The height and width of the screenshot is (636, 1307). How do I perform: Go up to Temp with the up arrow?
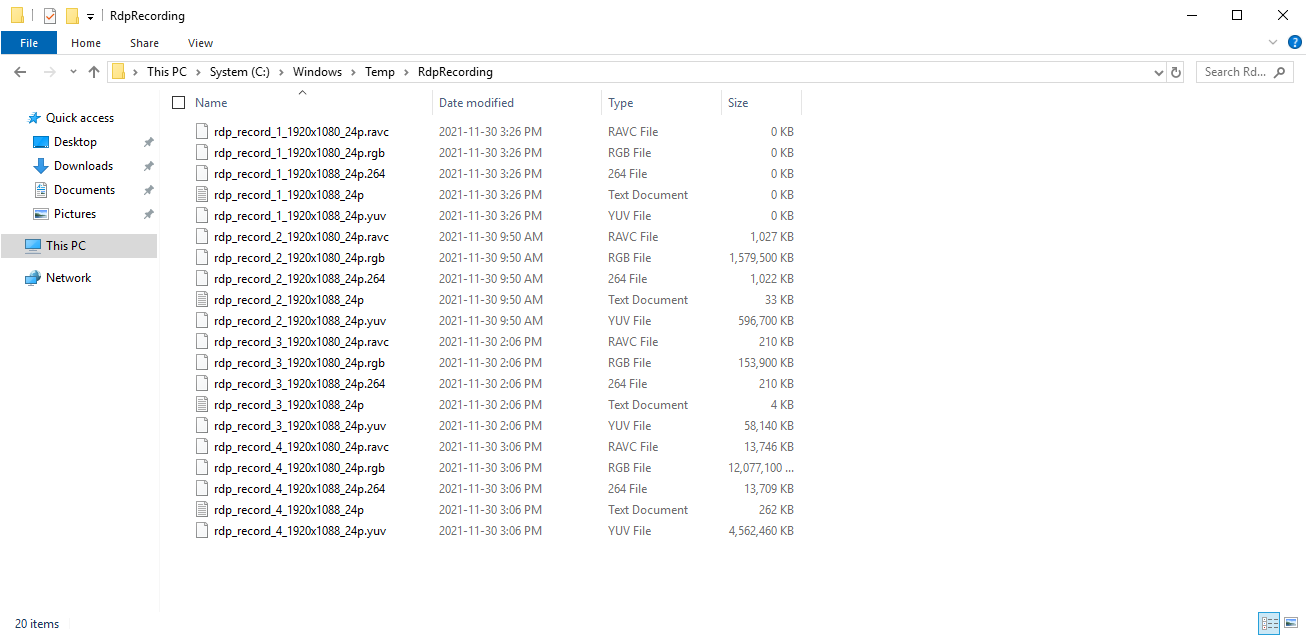click(94, 71)
